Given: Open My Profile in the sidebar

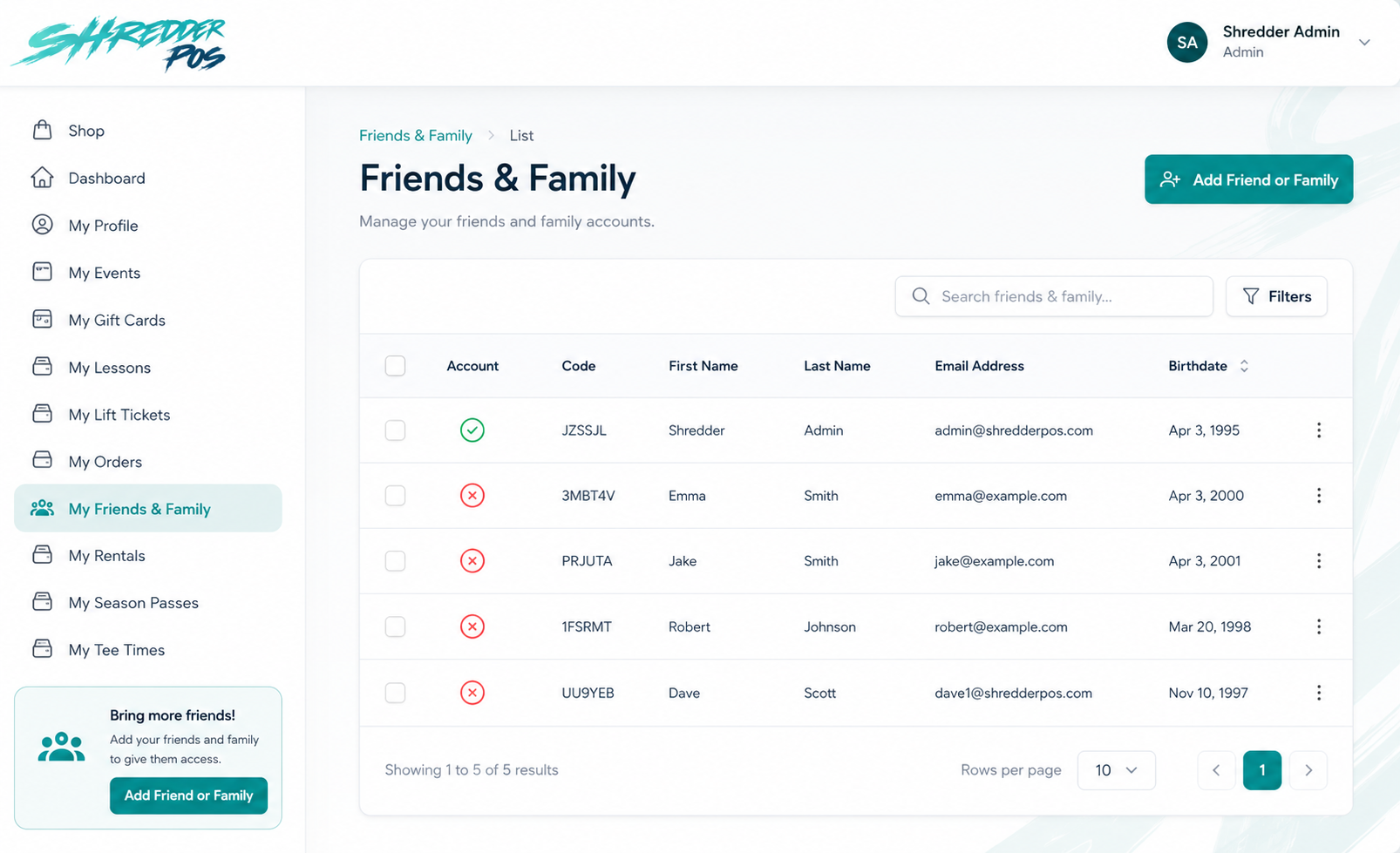Looking at the screenshot, I should coord(148,225).
